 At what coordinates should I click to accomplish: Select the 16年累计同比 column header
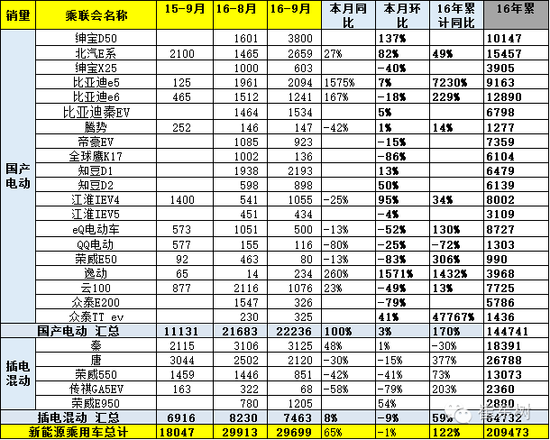456,15
